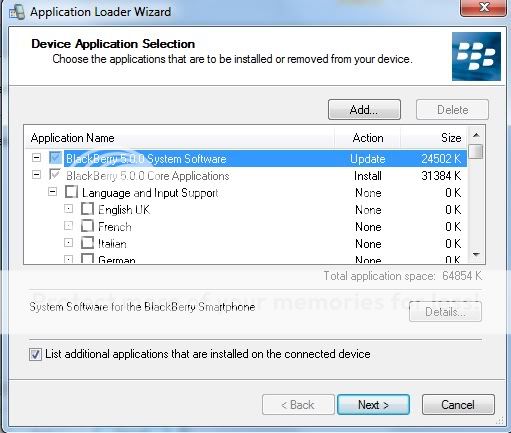
Task: Proceed with the Next > button
Action: tap(373, 405)
